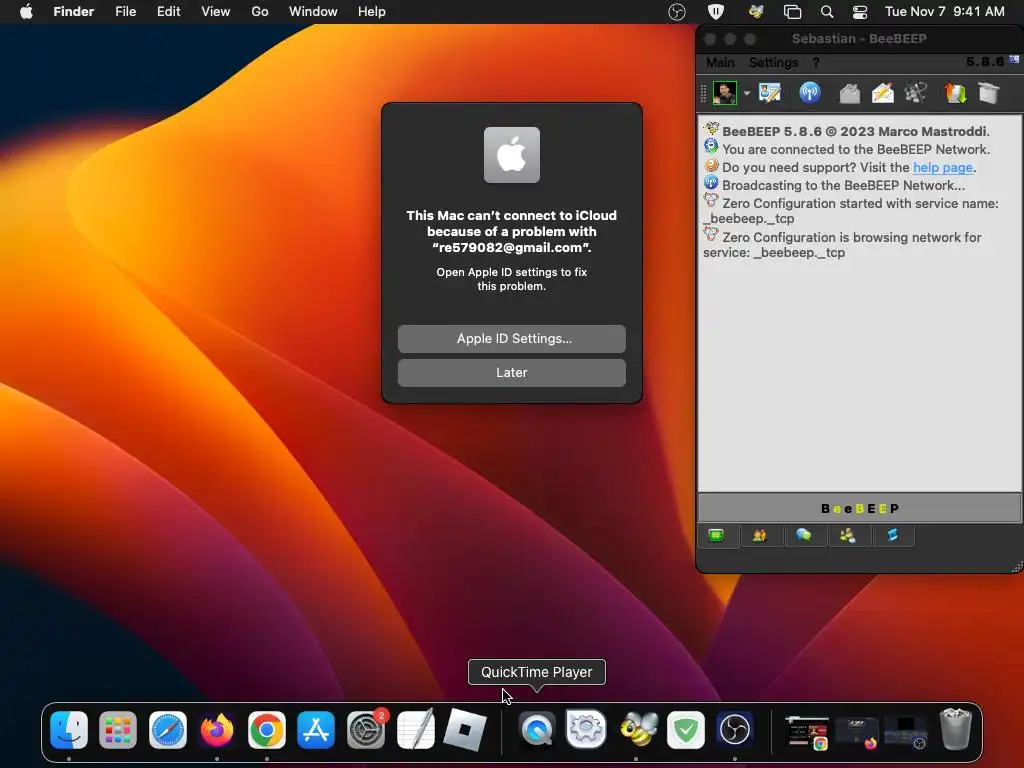
Task: Click the minimized Chrome window thumbnail in Dock
Action: coord(807,732)
